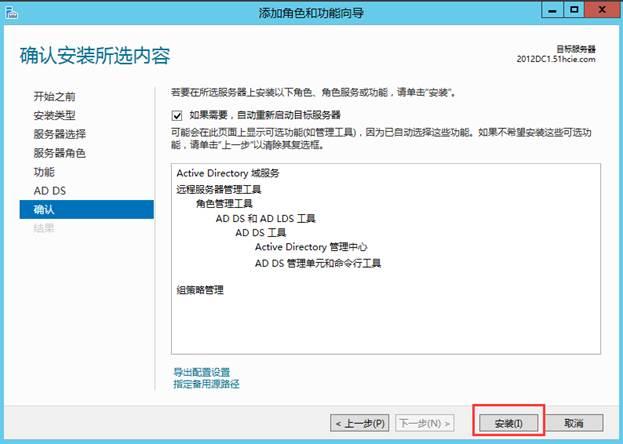
Task: Open 导出配置设置 link
Action: pos(202,372)
